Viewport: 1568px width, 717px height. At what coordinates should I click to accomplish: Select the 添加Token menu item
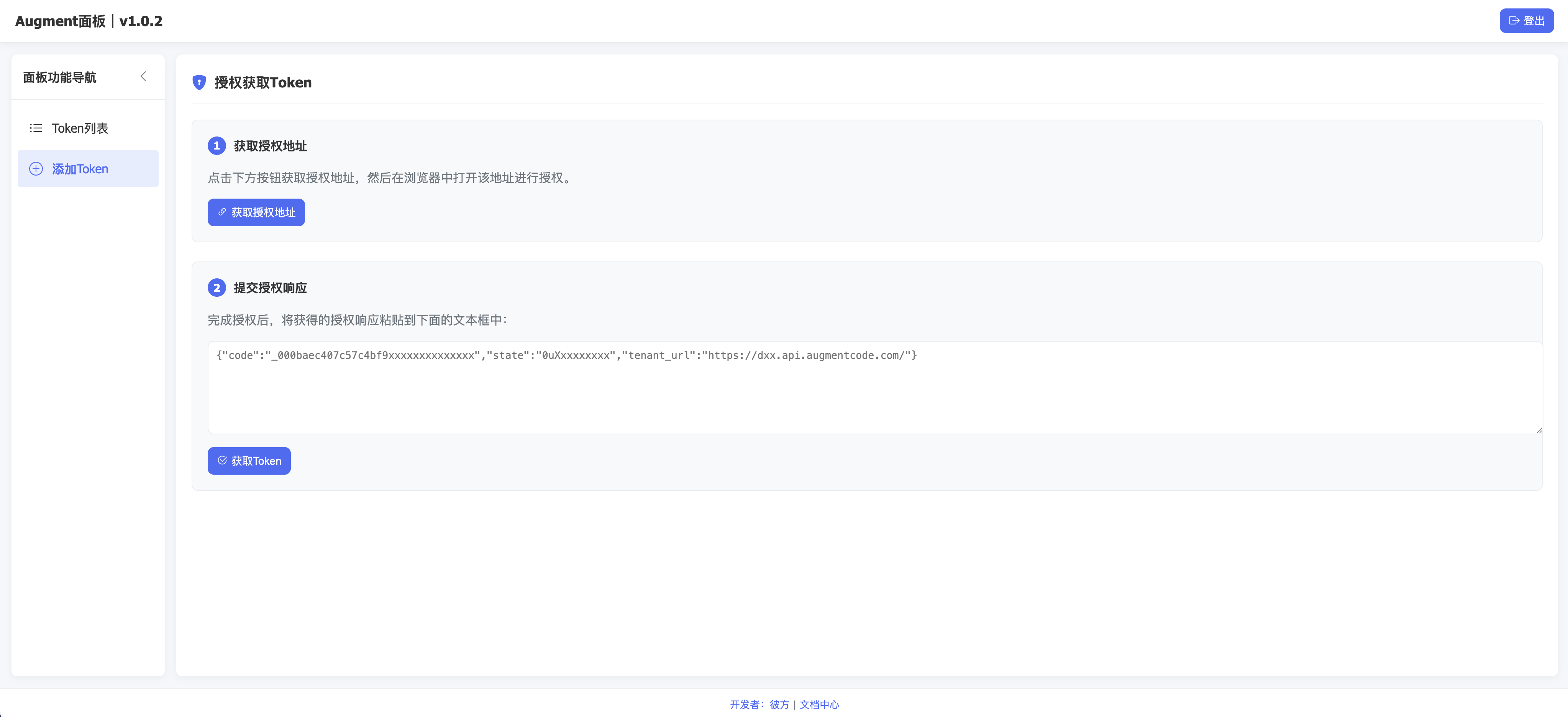88,169
